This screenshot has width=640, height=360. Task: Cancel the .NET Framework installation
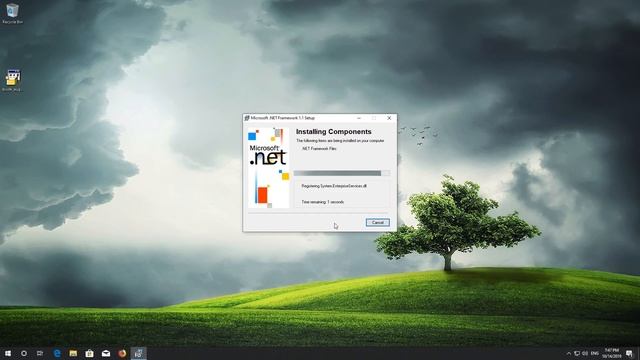(378, 222)
